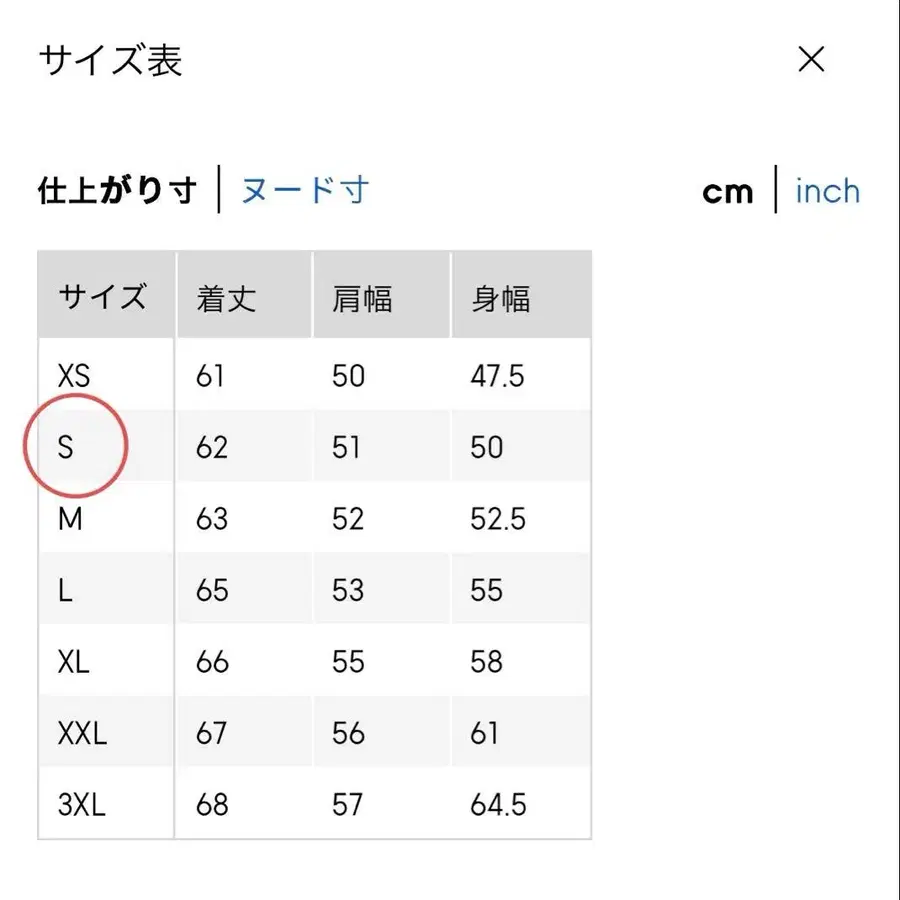Screen dimensions: 900x900
Task: Click the 61 length value for XS
Action: click(x=211, y=375)
